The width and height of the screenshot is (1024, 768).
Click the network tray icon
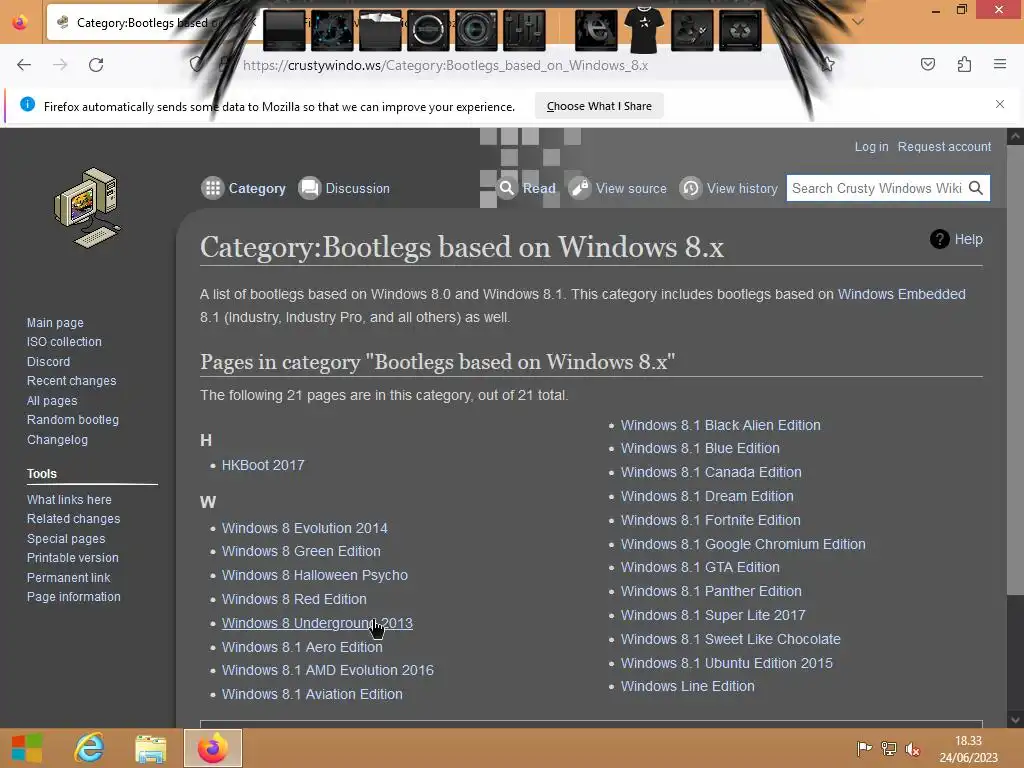[x=889, y=748]
